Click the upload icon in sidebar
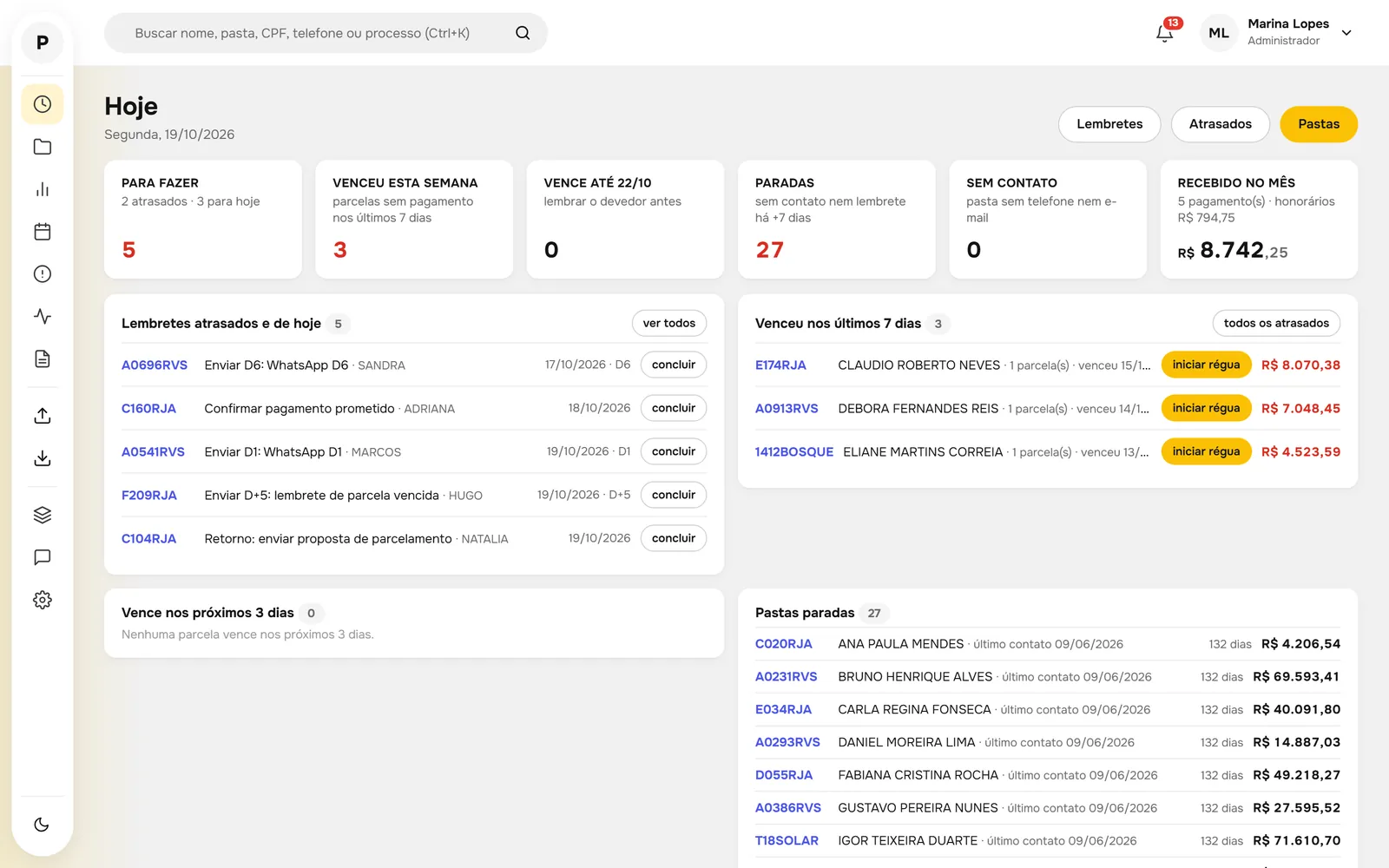Viewport: 1389px width, 868px height. (x=42, y=416)
